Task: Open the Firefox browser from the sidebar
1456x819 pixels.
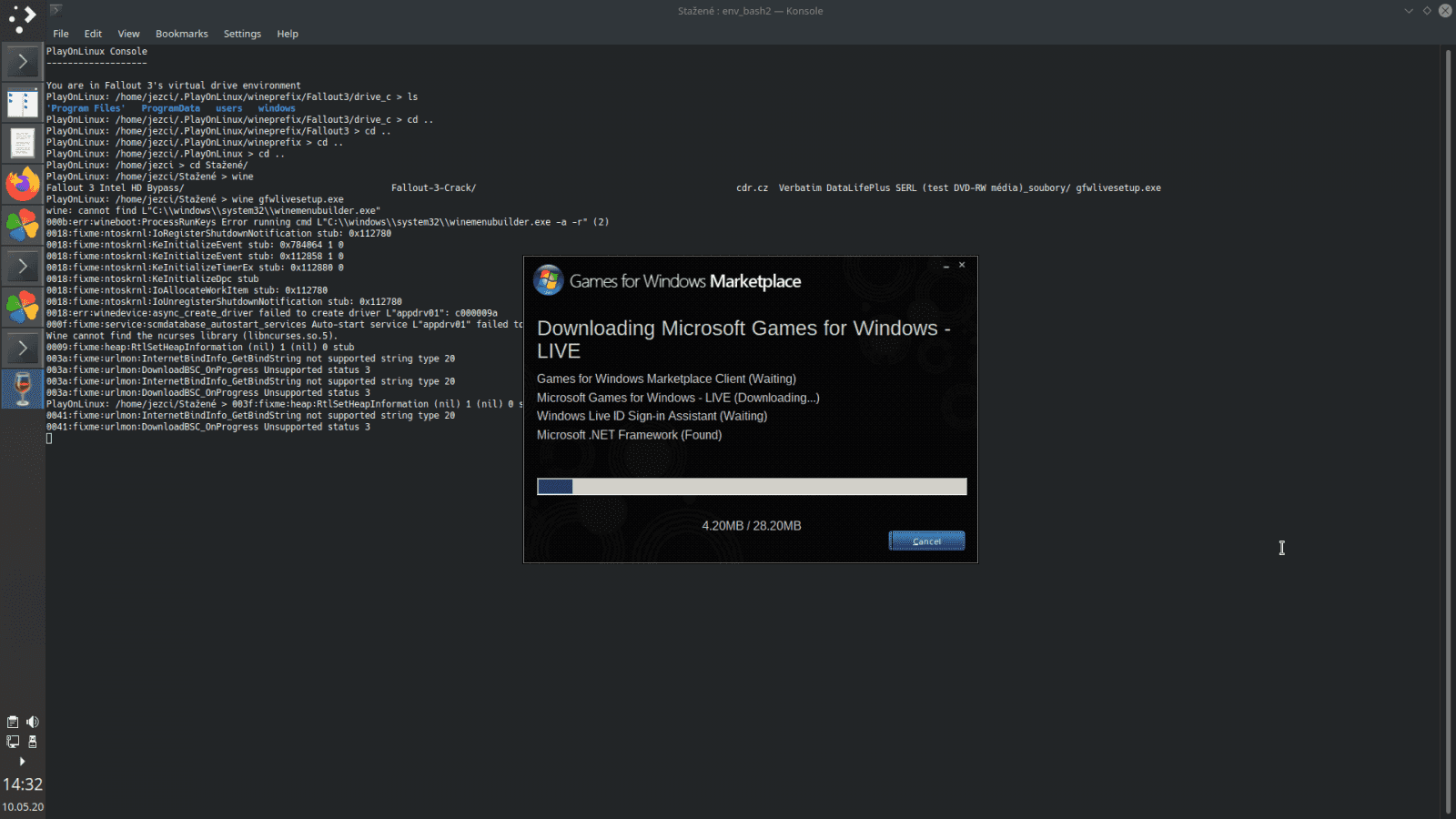Action: pyautogui.click(x=22, y=184)
